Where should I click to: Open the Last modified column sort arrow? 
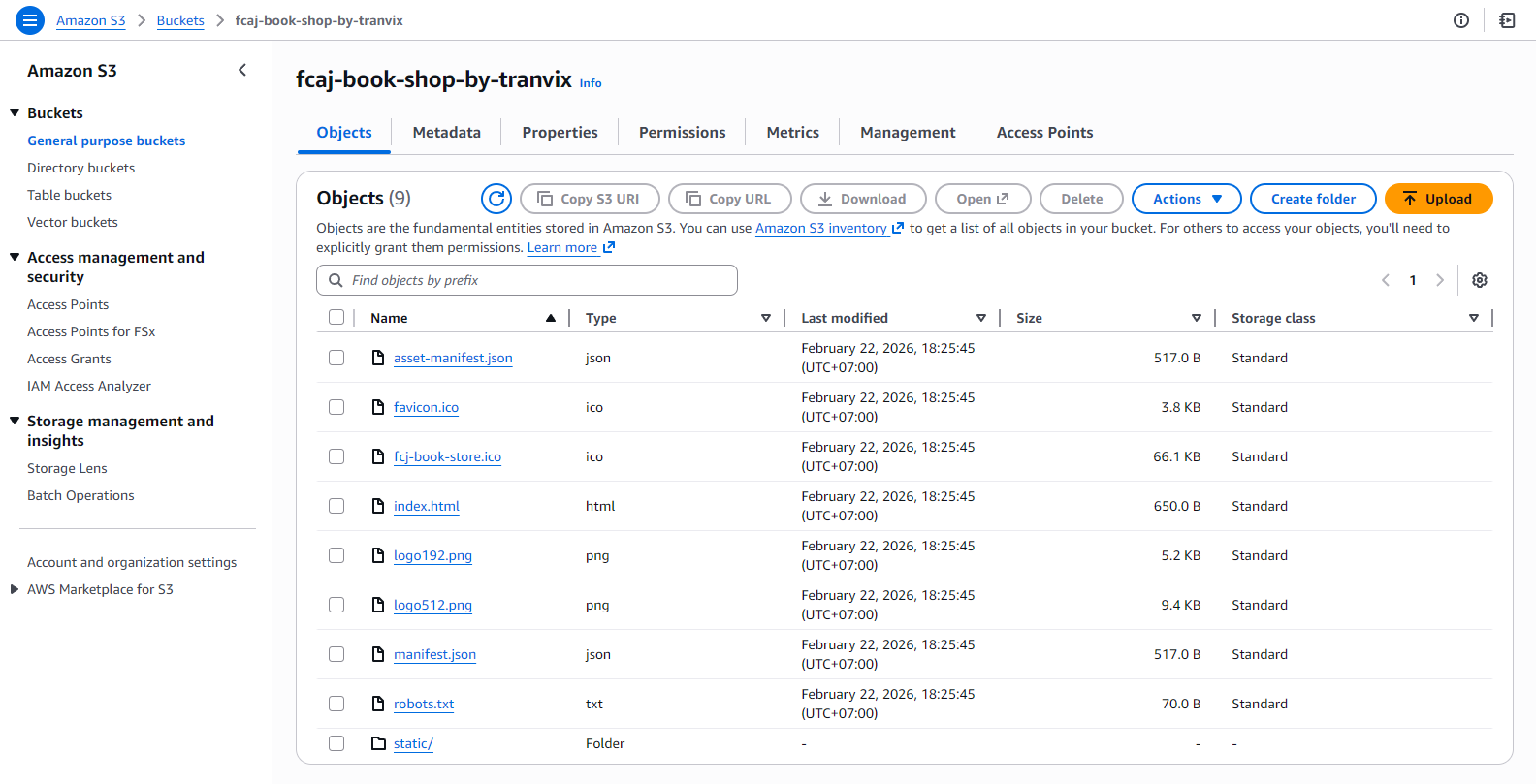pos(981,318)
